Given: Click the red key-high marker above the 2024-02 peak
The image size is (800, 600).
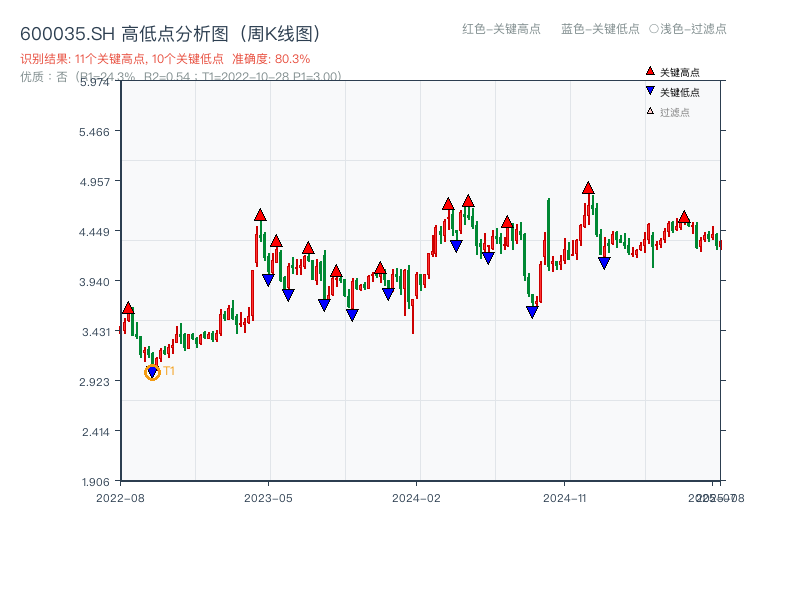Looking at the screenshot, I should point(447,203).
